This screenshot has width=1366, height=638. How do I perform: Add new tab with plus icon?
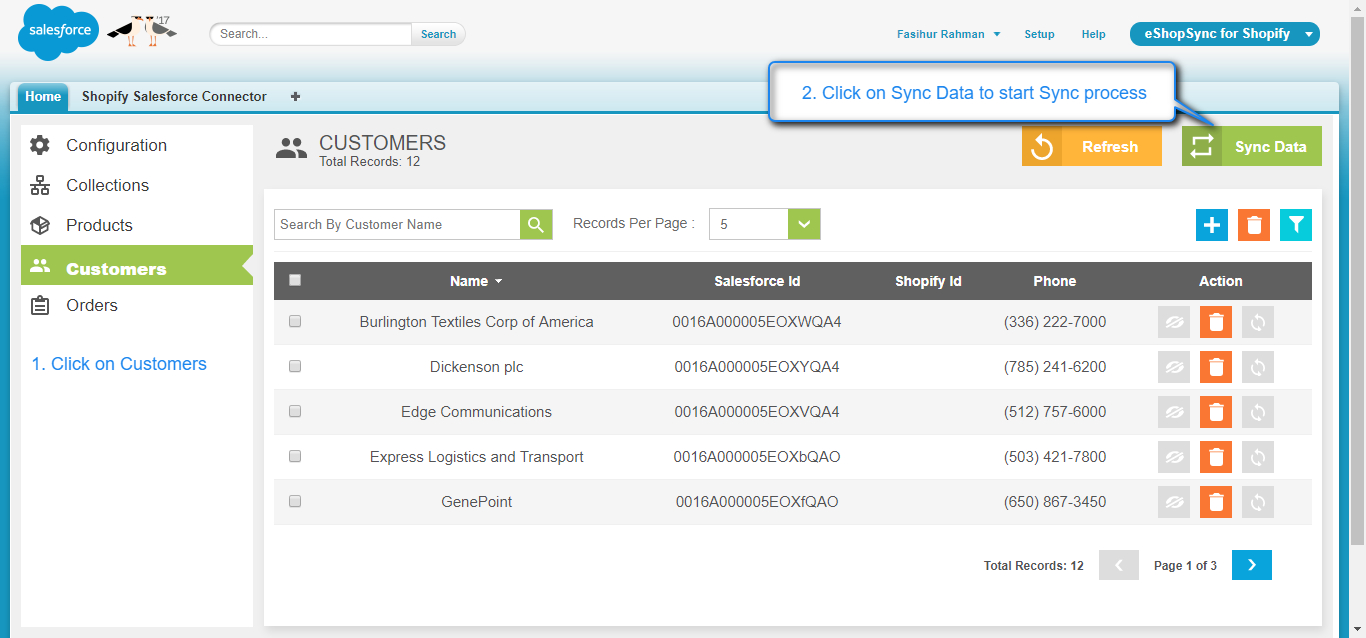coord(295,97)
